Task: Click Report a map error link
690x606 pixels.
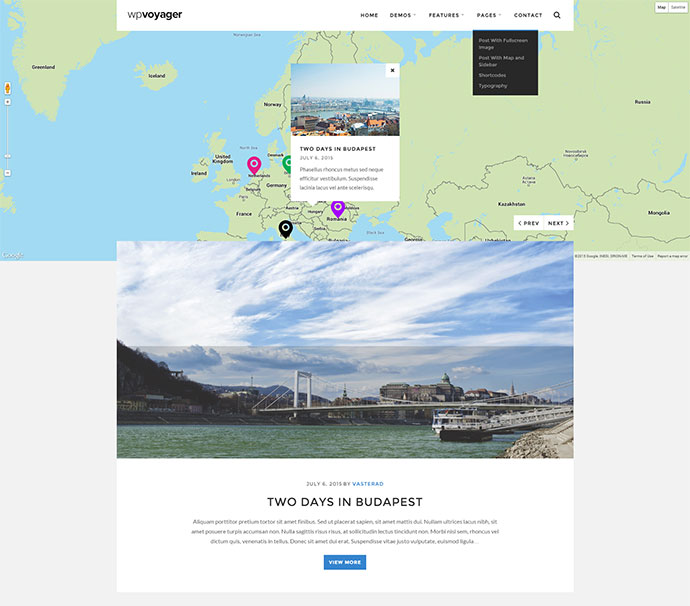Action: (x=672, y=256)
